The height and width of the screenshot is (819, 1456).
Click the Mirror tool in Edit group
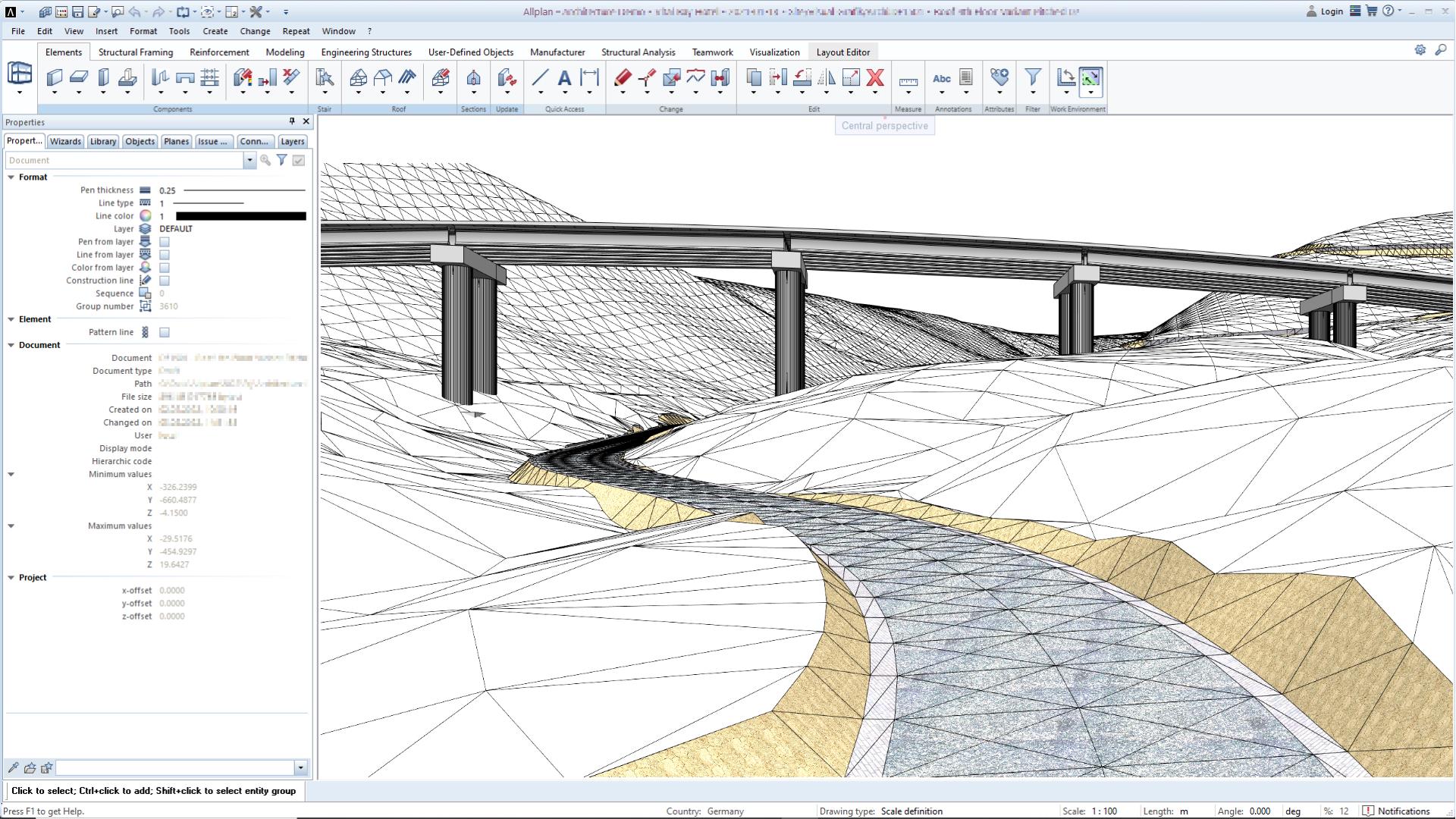(827, 77)
